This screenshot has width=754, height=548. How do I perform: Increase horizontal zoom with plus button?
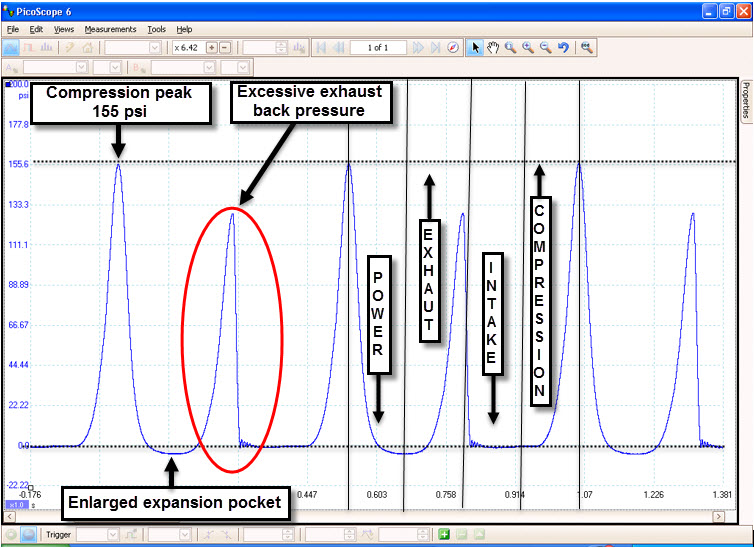[x=211, y=47]
